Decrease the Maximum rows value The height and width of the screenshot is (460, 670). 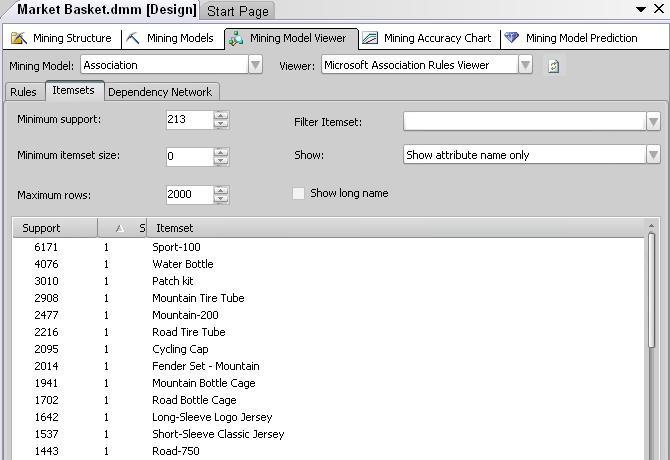(221, 199)
